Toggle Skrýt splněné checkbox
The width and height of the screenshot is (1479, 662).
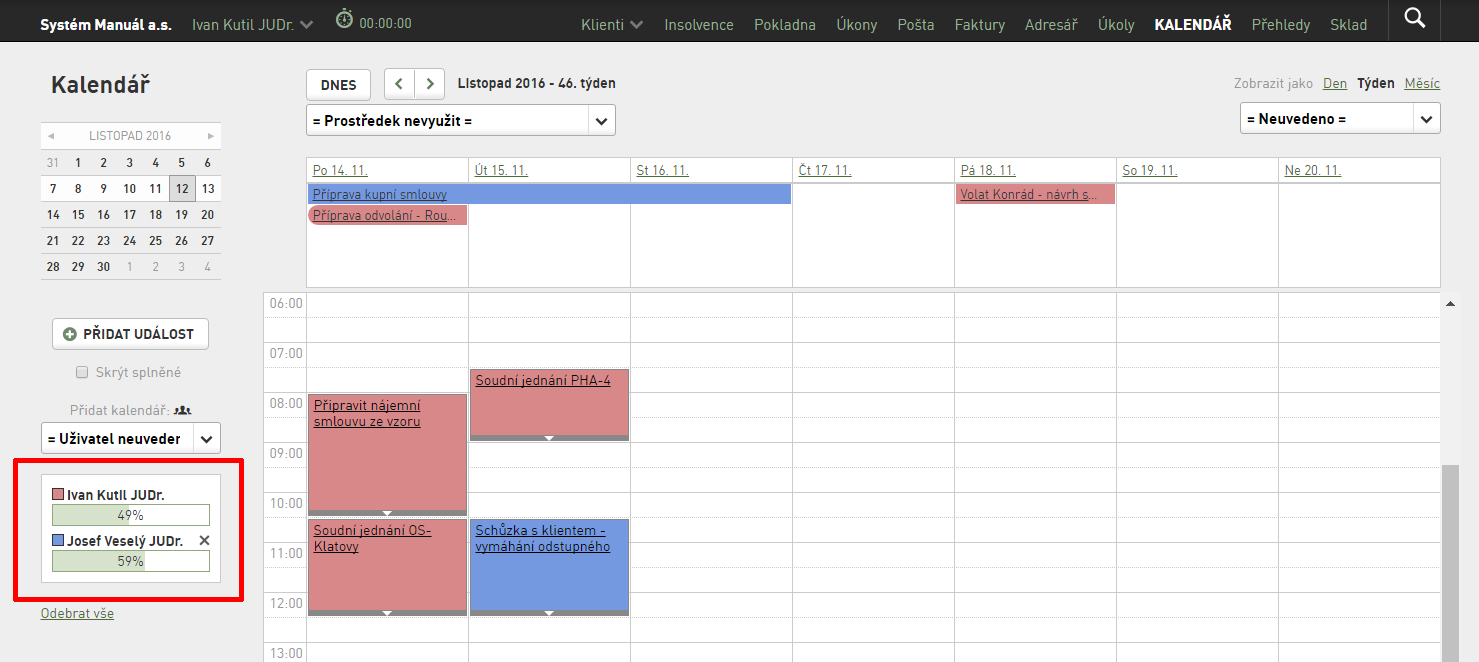click(82, 372)
